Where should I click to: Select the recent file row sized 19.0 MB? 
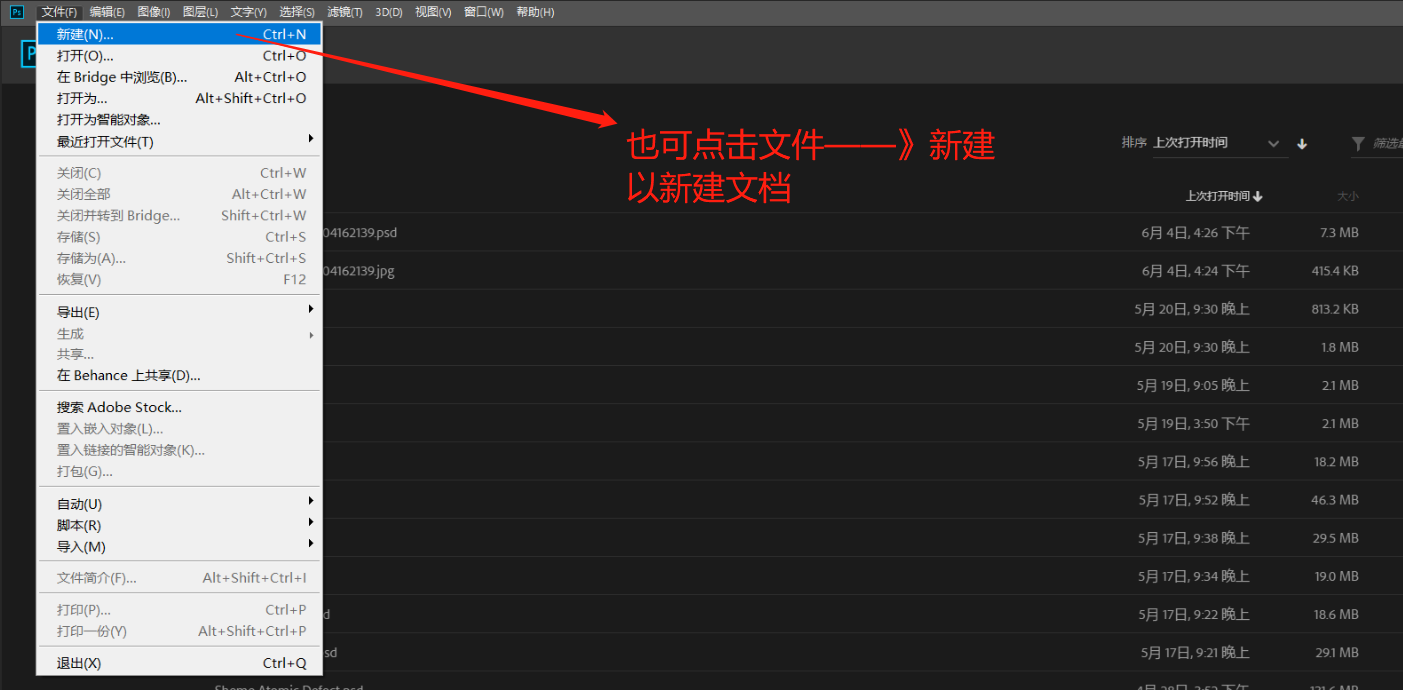pyautogui.click(x=863, y=576)
